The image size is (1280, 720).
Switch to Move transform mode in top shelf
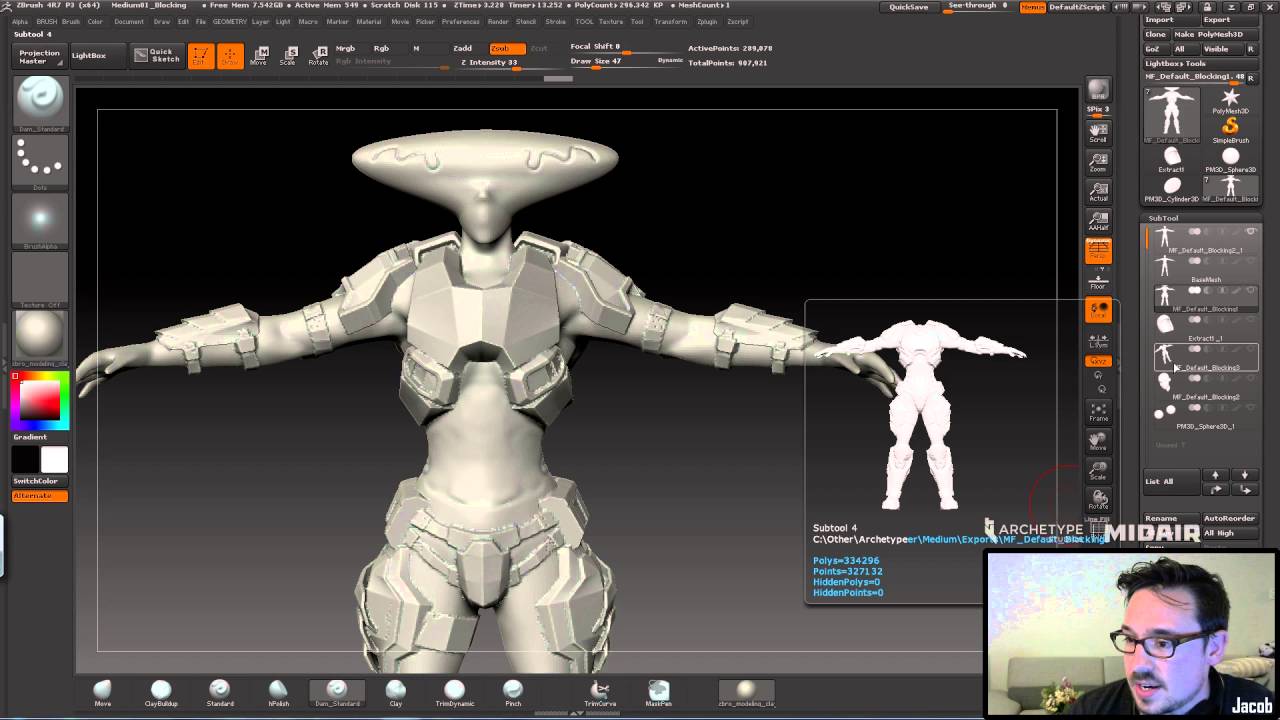pos(259,56)
